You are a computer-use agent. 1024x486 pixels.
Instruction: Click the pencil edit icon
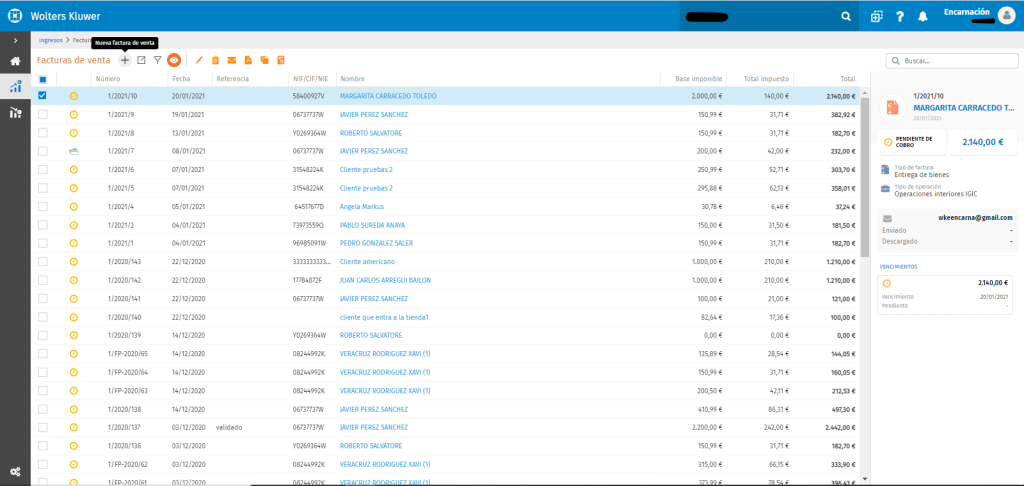199,61
